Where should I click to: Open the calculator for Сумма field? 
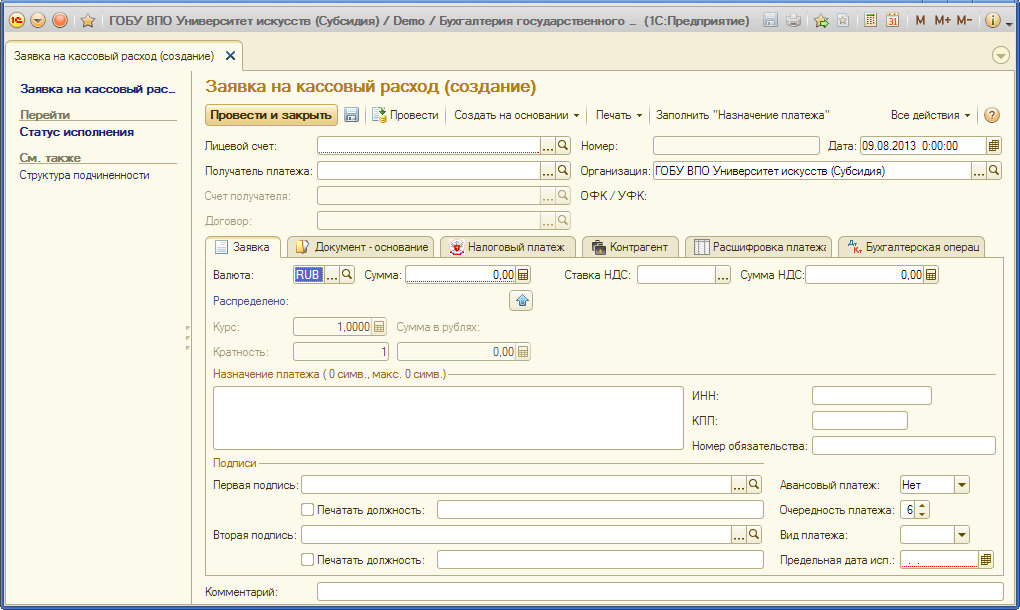523,274
